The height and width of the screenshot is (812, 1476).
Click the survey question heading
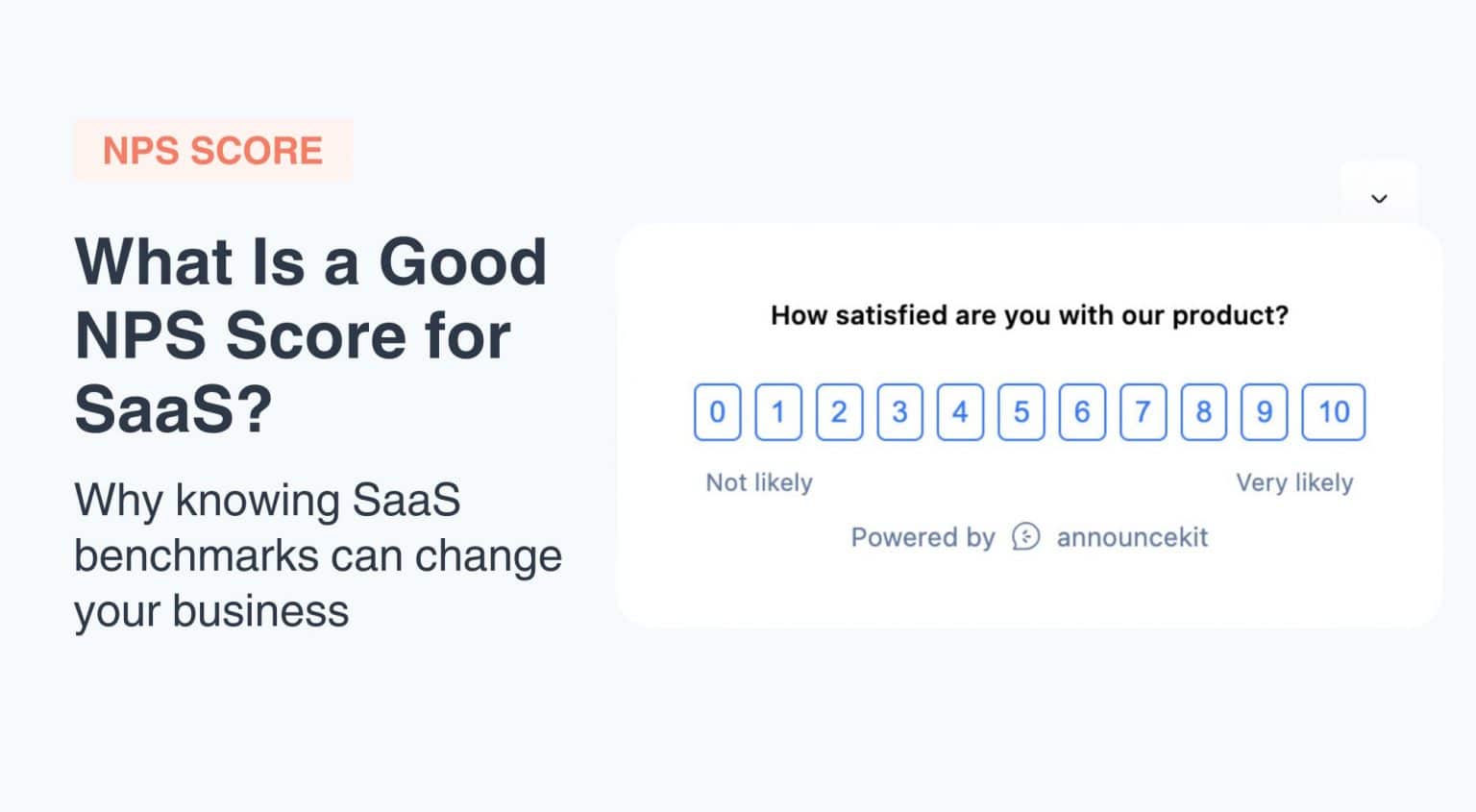(x=1029, y=314)
